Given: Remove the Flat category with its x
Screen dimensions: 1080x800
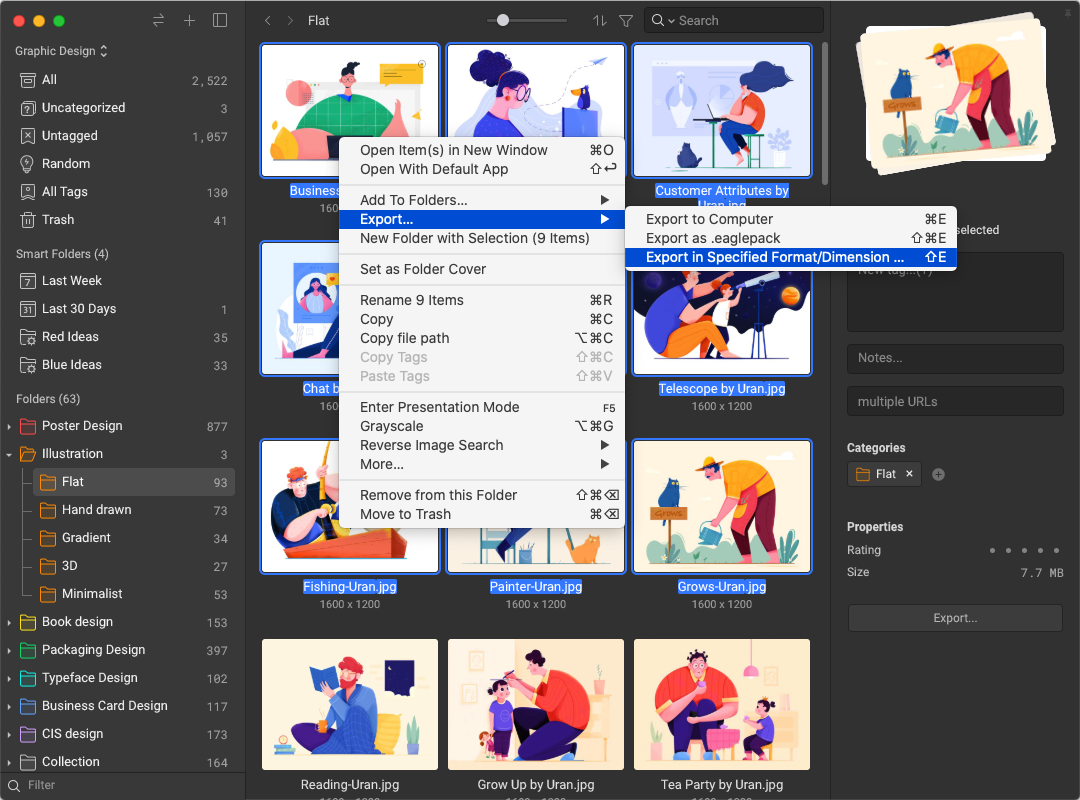Looking at the screenshot, I should [909, 473].
